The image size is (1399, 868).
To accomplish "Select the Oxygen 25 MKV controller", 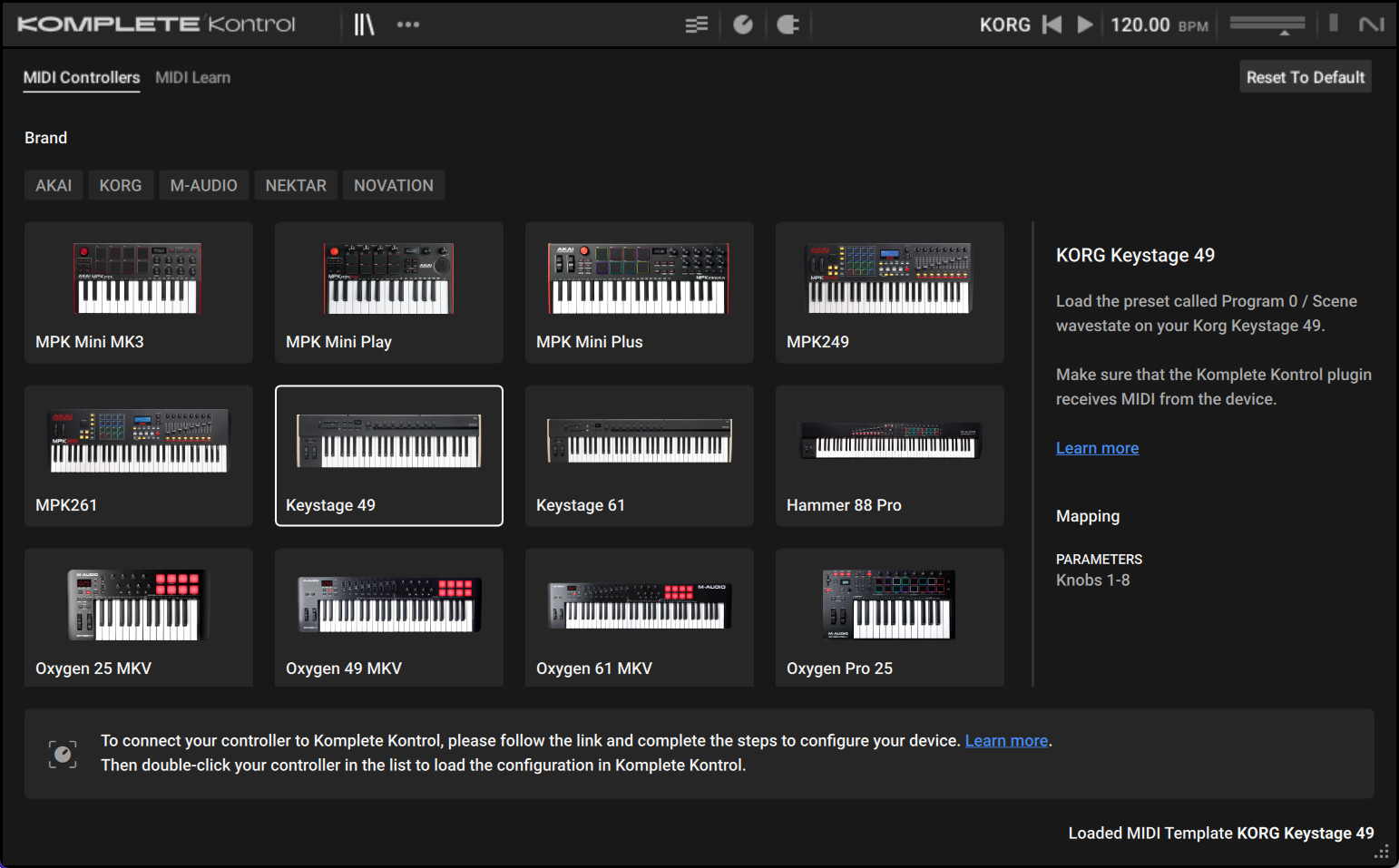I will 139,618.
